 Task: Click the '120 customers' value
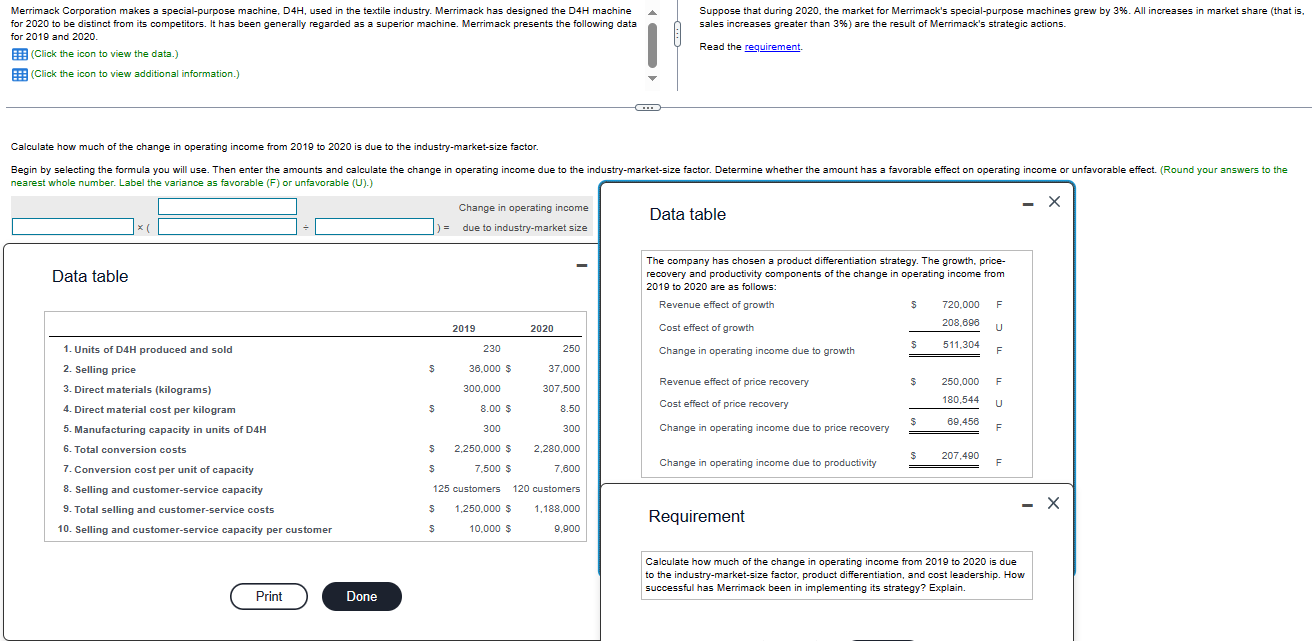tap(546, 489)
